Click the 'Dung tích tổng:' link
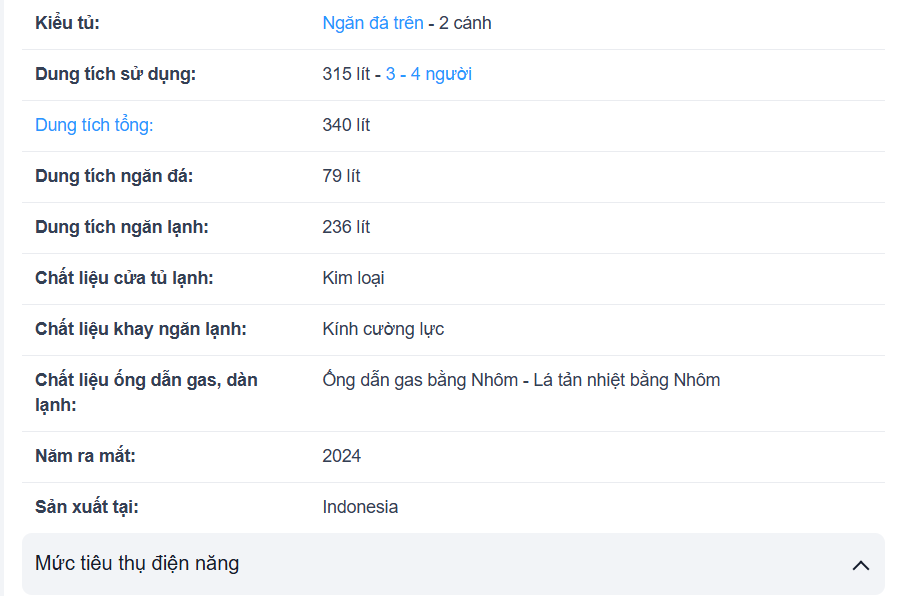The height and width of the screenshot is (596, 903). 94,125
